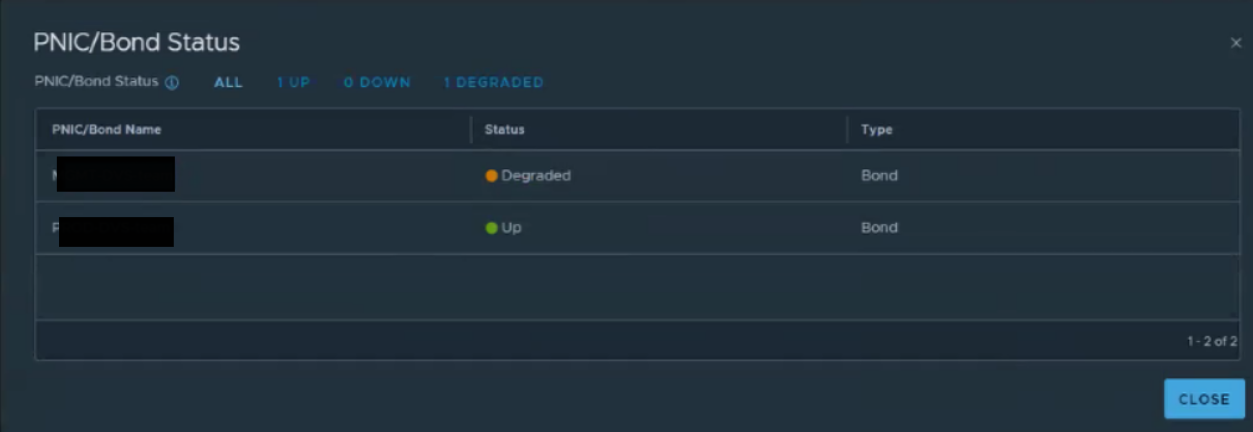1253x432 pixels.
Task: Click the Type column header
Action: pyautogui.click(x=876, y=130)
